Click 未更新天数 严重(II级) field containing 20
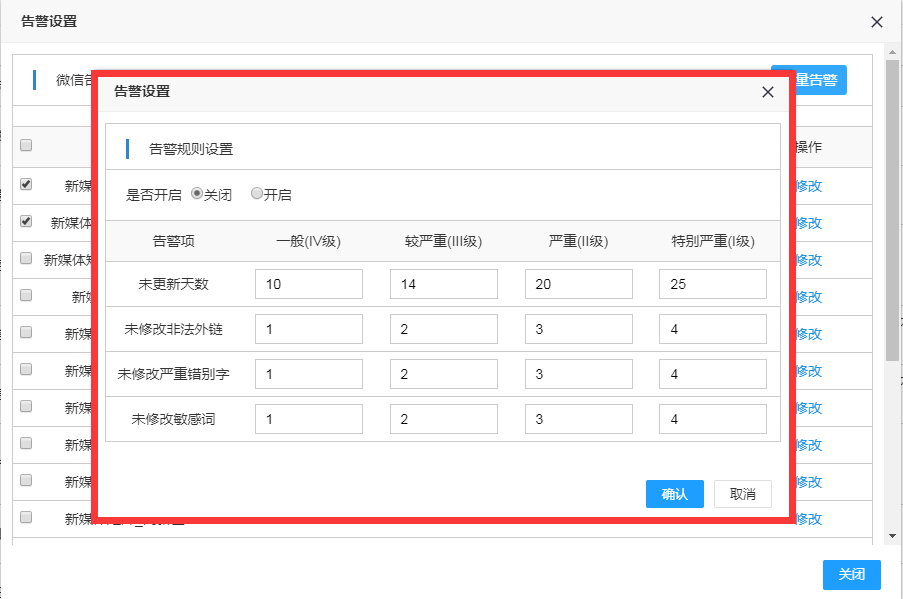Image resolution: width=903 pixels, height=599 pixels. [578, 284]
